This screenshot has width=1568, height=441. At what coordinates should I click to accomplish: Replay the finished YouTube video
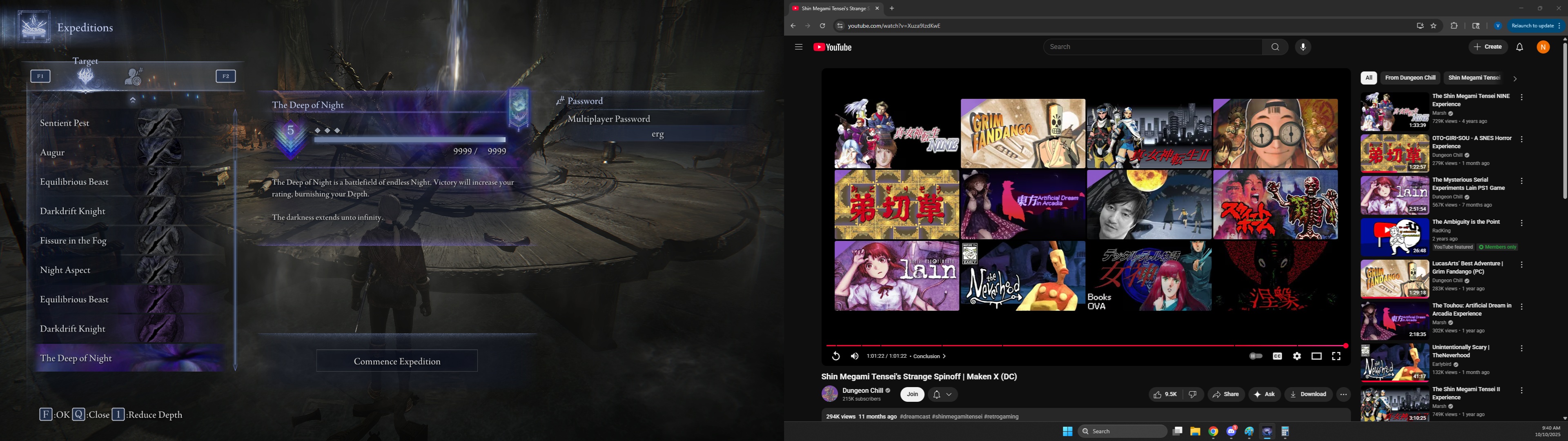tap(836, 356)
